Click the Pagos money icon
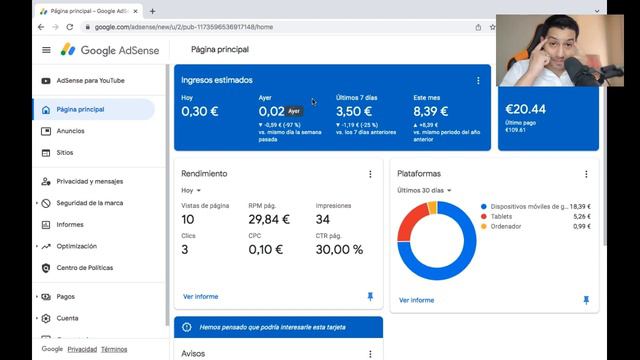 tap(46, 297)
